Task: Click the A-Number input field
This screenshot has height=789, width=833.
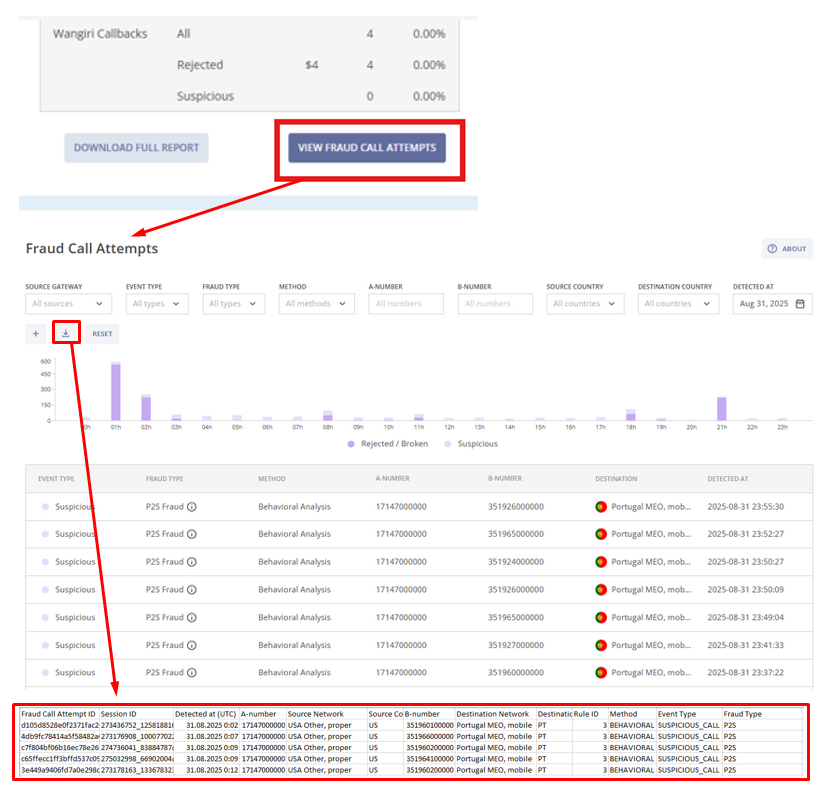Action: [405, 303]
